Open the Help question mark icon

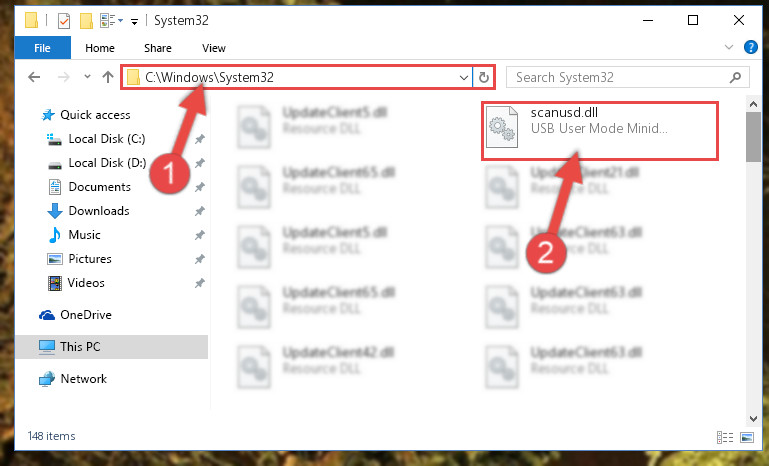750,47
